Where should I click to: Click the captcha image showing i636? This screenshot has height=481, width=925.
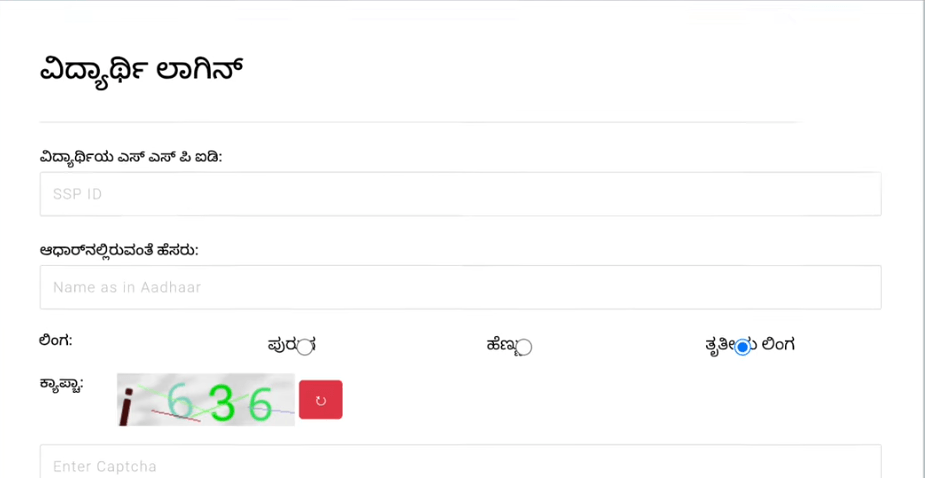[205, 400]
